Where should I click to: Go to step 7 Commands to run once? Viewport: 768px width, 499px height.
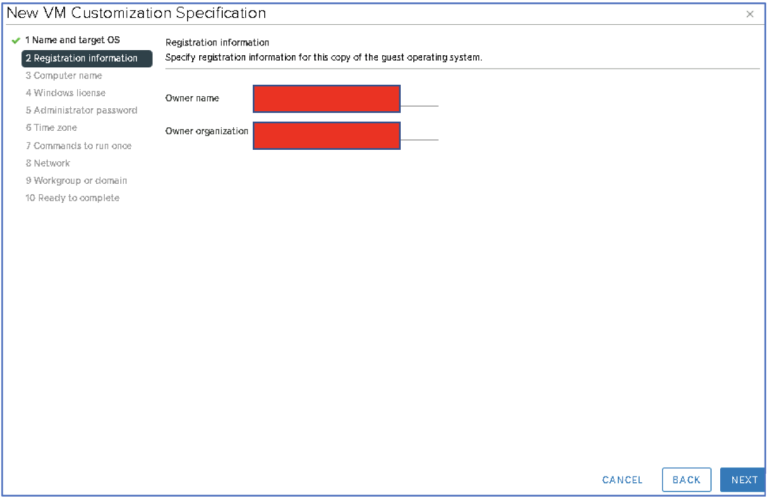[79, 146]
